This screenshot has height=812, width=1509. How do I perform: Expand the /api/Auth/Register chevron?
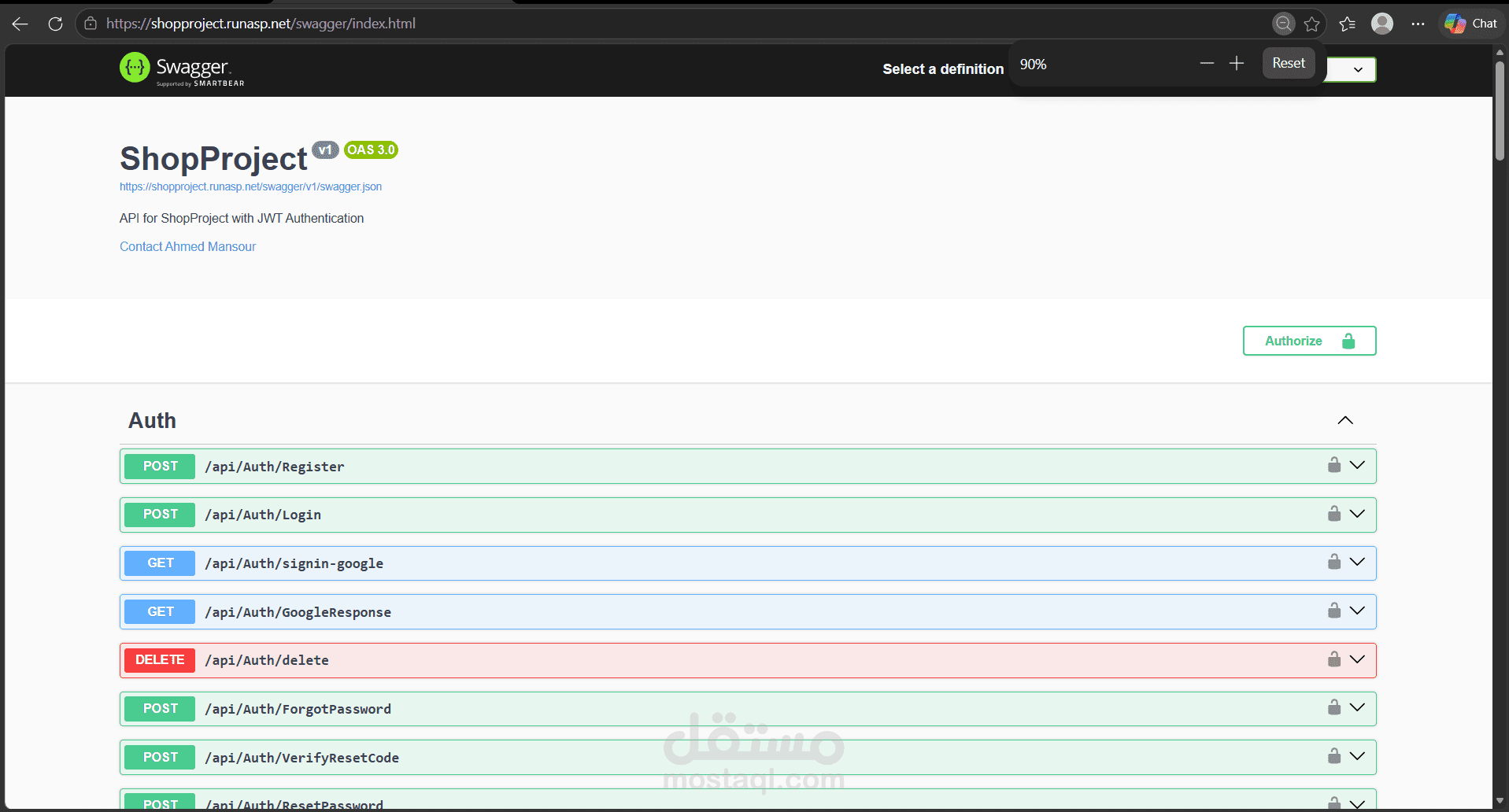[1357, 465]
